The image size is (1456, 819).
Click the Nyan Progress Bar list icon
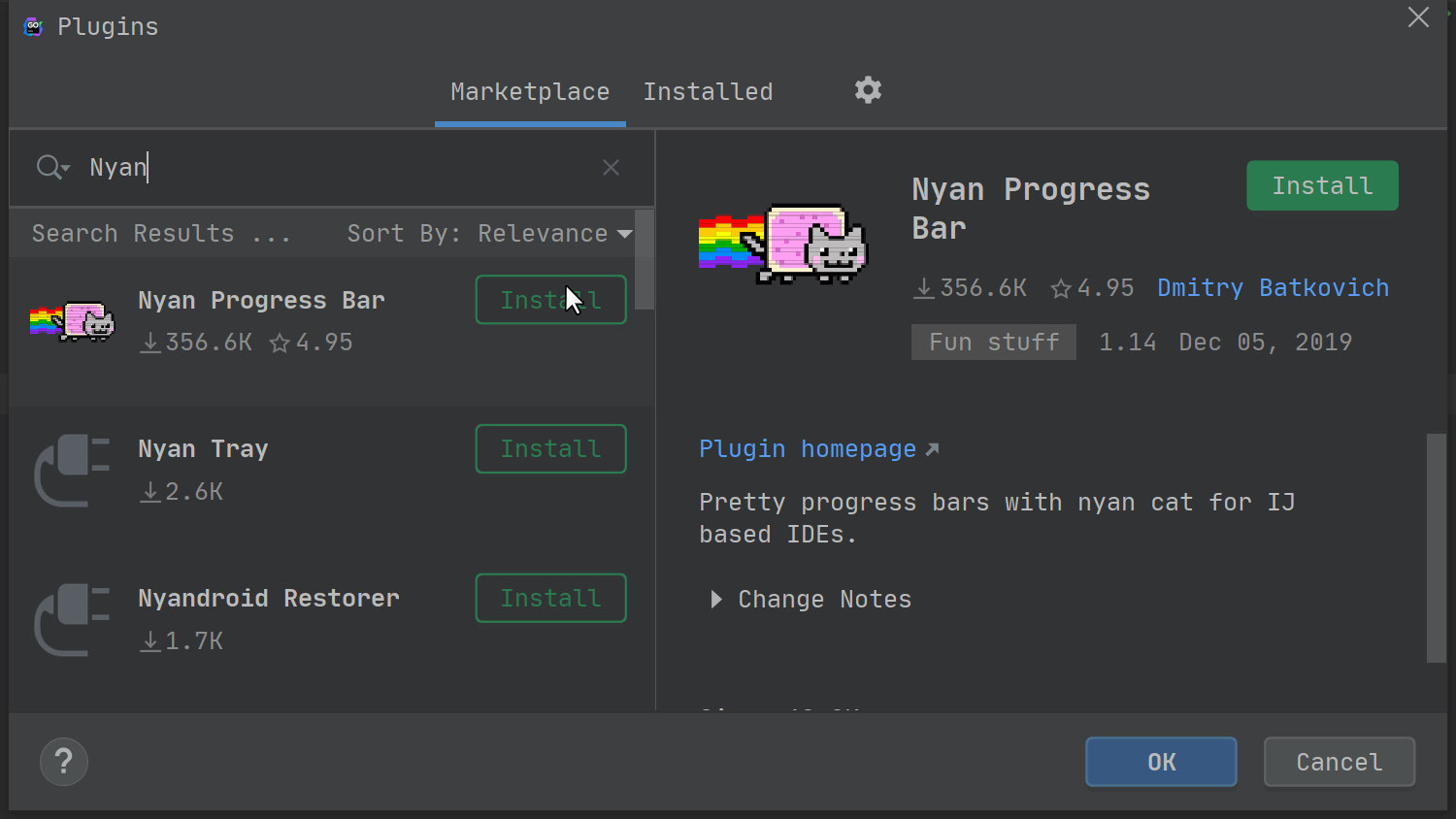click(x=73, y=321)
